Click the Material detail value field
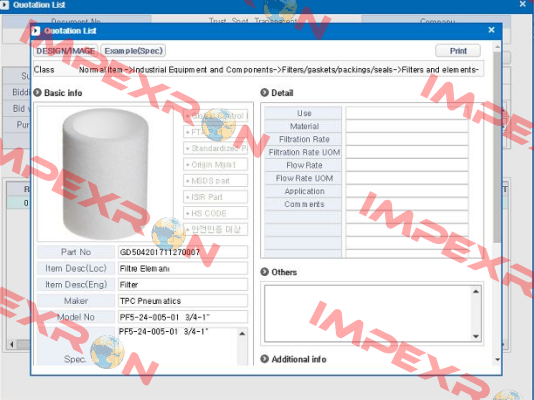The image size is (534, 400). click(x=407, y=126)
